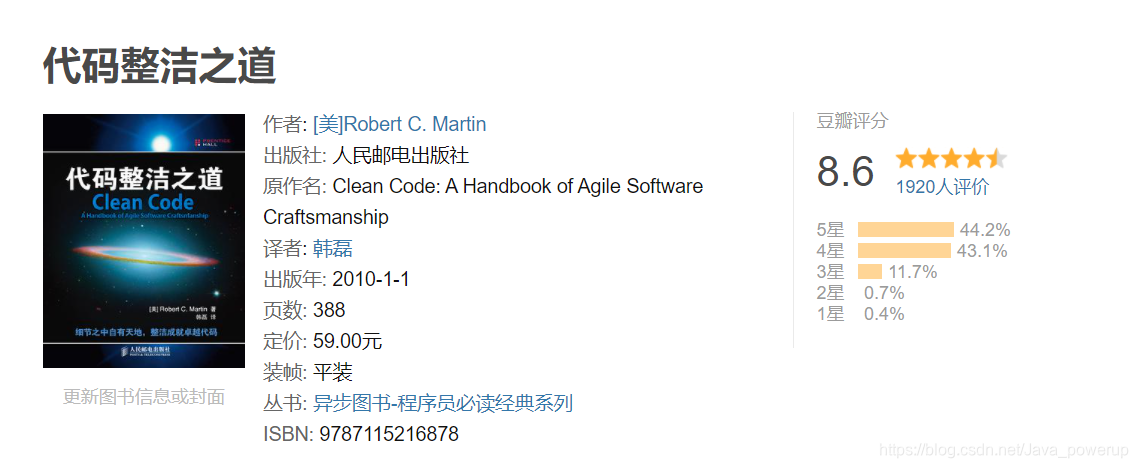Click the 豆瓣评分 label
Viewport: 1138px width, 468px height.
852,121
